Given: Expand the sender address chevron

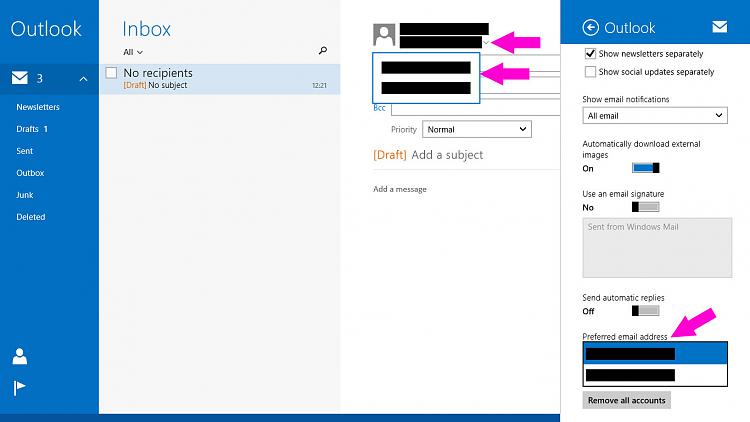Looking at the screenshot, I should tap(486, 43).
